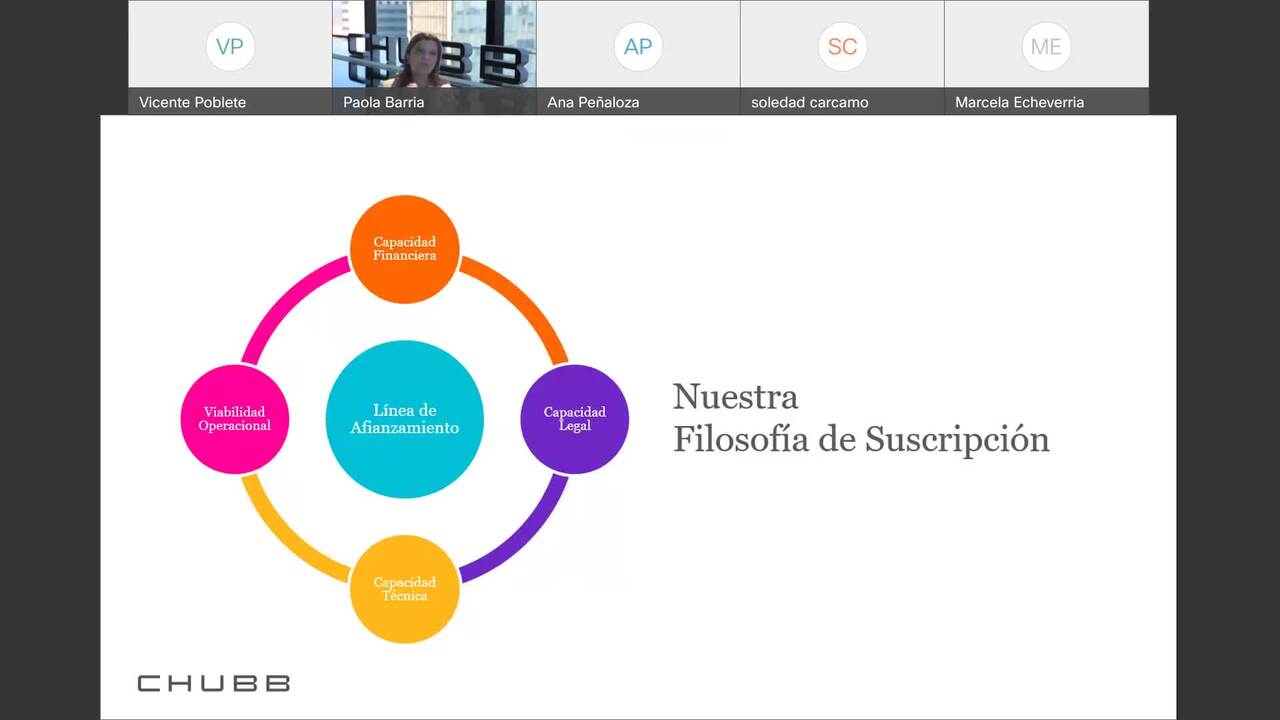Click the ME avatar circle
Screen dimensions: 1280x720
[1046, 47]
